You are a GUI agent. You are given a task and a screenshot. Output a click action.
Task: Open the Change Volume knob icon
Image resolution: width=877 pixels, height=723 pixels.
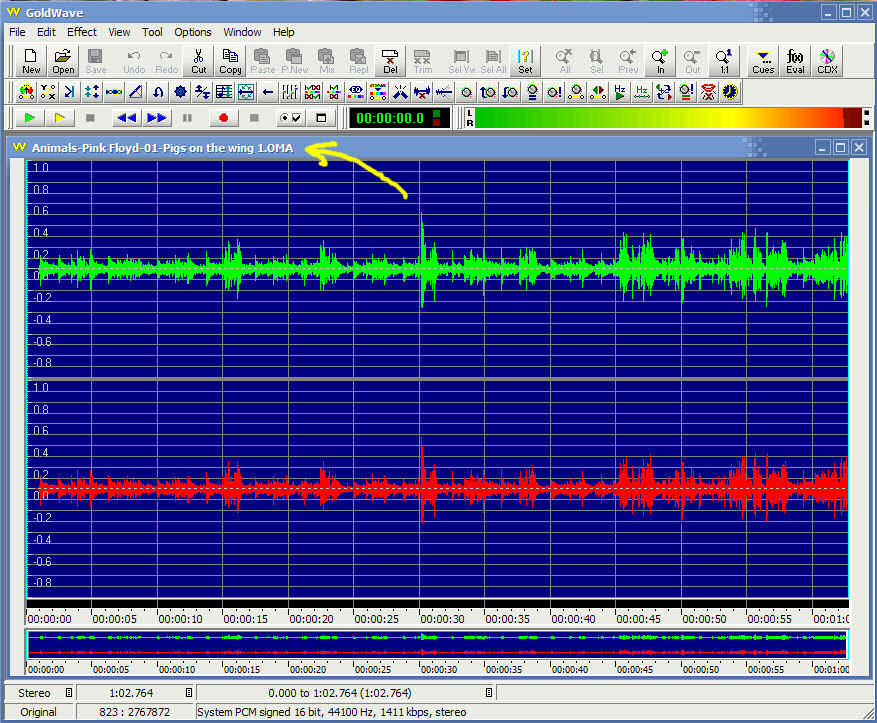click(x=466, y=92)
